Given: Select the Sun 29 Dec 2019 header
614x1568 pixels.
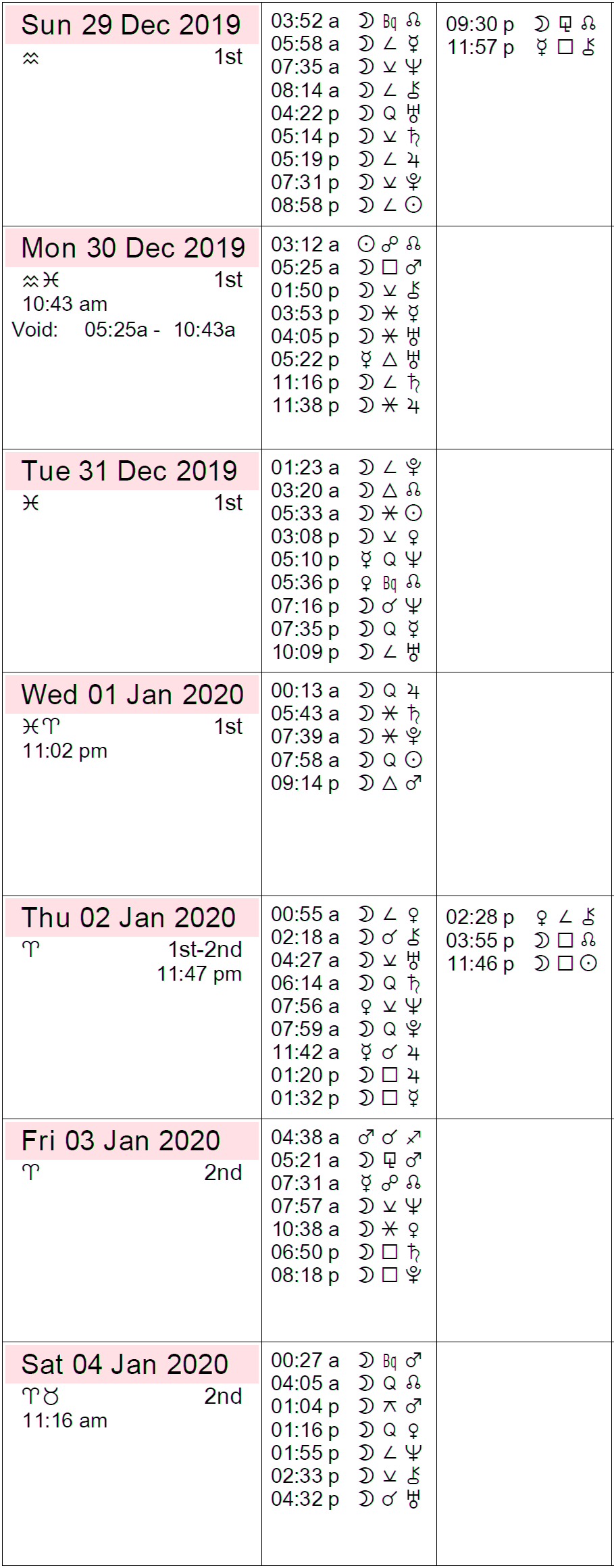Looking at the screenshot, I should [x=131, y=25].
